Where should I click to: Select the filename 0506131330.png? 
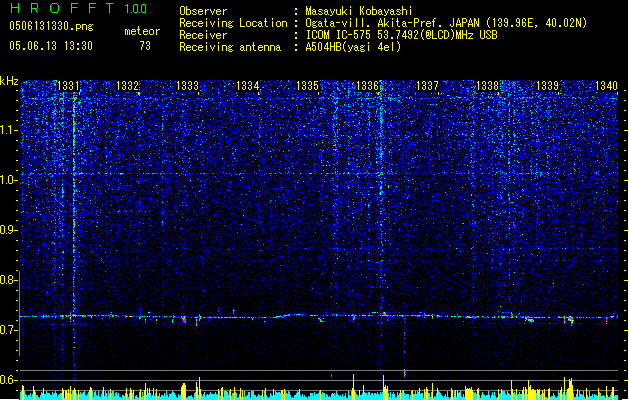[51, 26]
